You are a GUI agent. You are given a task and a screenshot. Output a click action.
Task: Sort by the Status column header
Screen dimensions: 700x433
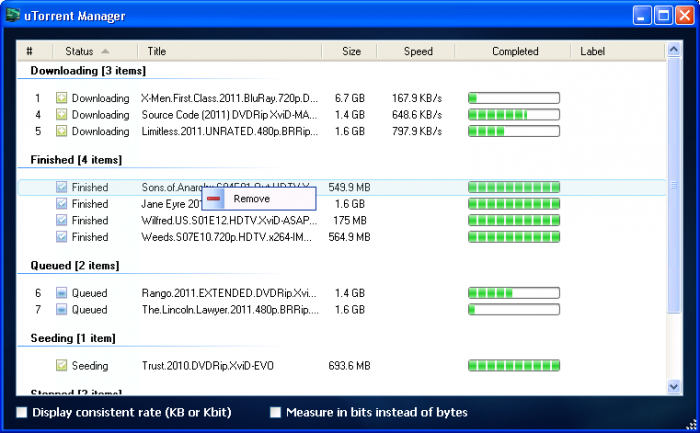95,51
